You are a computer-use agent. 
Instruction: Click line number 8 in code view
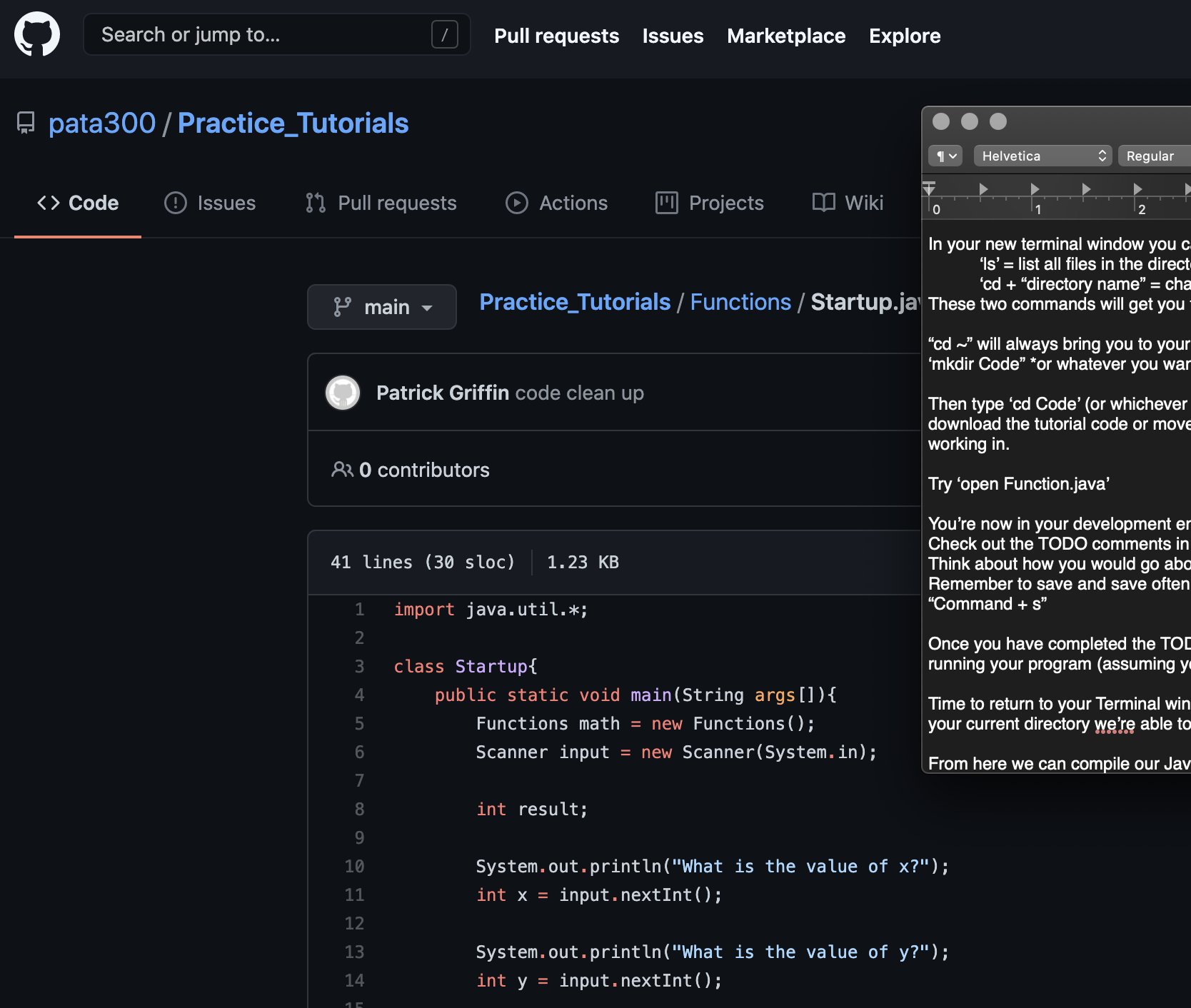[359, 809]
